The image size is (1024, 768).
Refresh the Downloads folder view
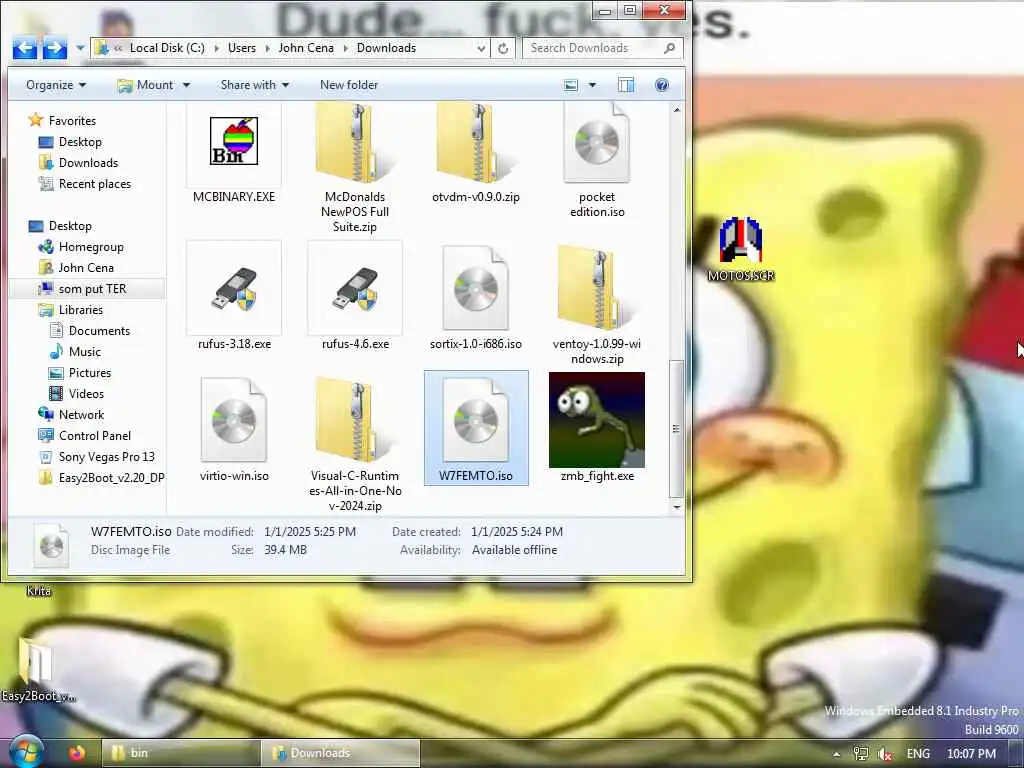(x=503, y=48)
